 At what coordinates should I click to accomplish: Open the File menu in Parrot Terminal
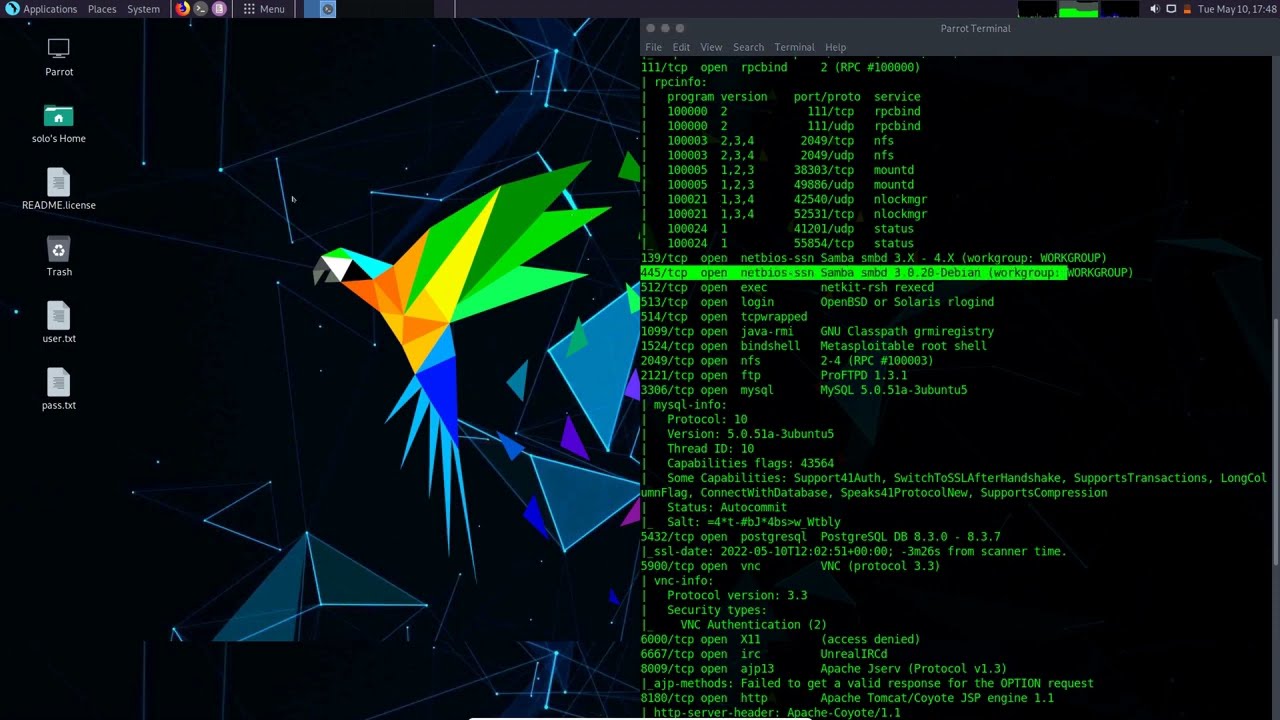pyautogui.click(x=653, y=47)
